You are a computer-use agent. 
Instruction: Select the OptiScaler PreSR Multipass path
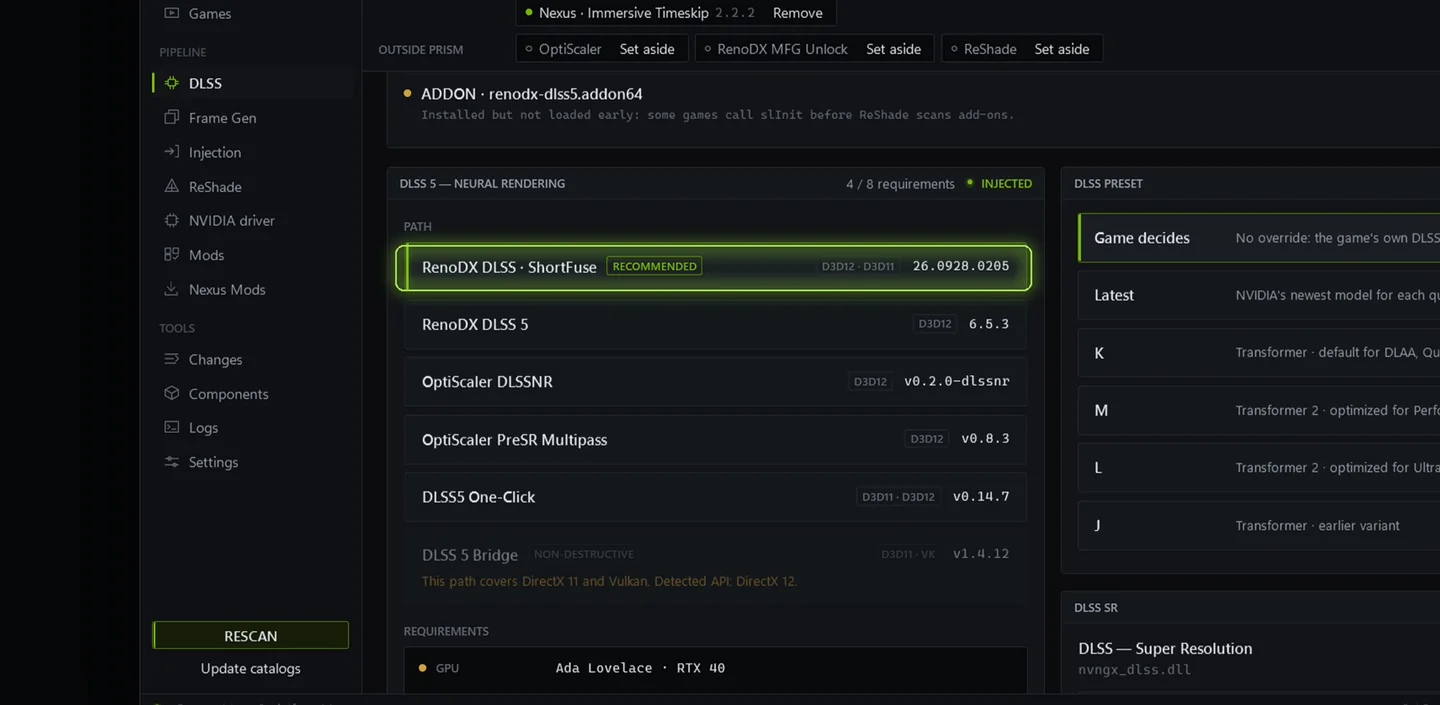715,439
